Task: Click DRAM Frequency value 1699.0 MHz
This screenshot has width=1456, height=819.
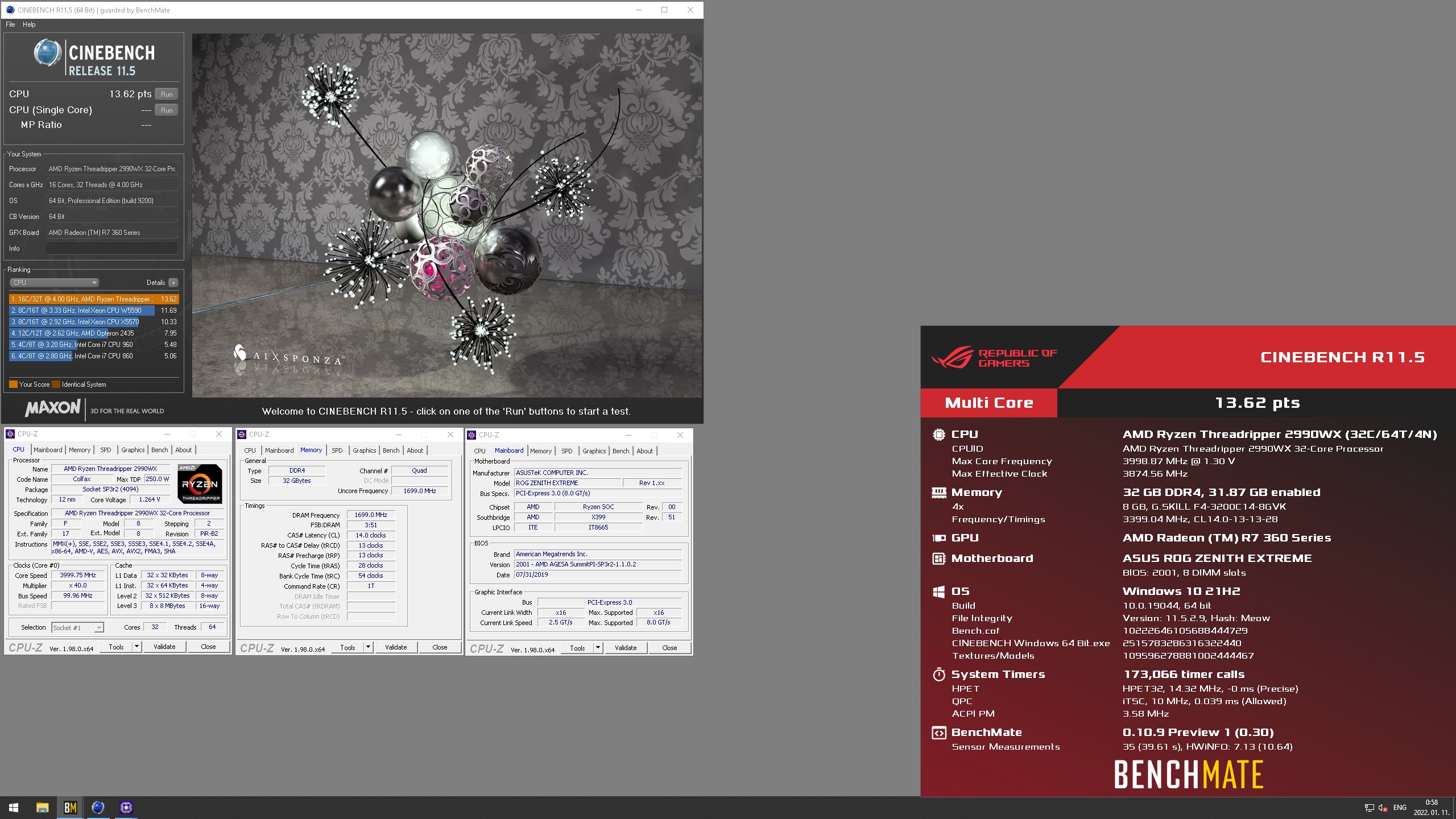Action: click(x=371, y=515)
